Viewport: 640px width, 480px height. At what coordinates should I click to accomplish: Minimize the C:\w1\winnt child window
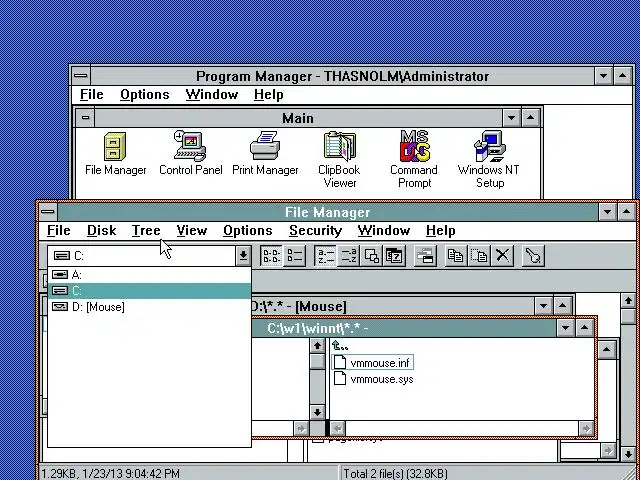tap(565, 327)
